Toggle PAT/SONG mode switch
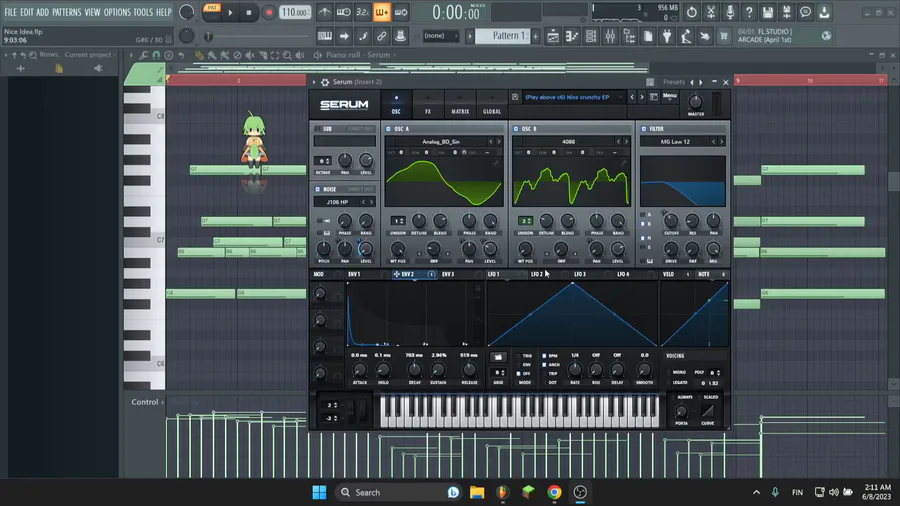 [212, 11]
